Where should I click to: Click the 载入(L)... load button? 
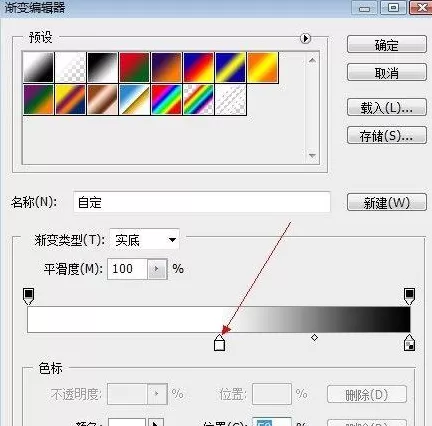(387, 107)
